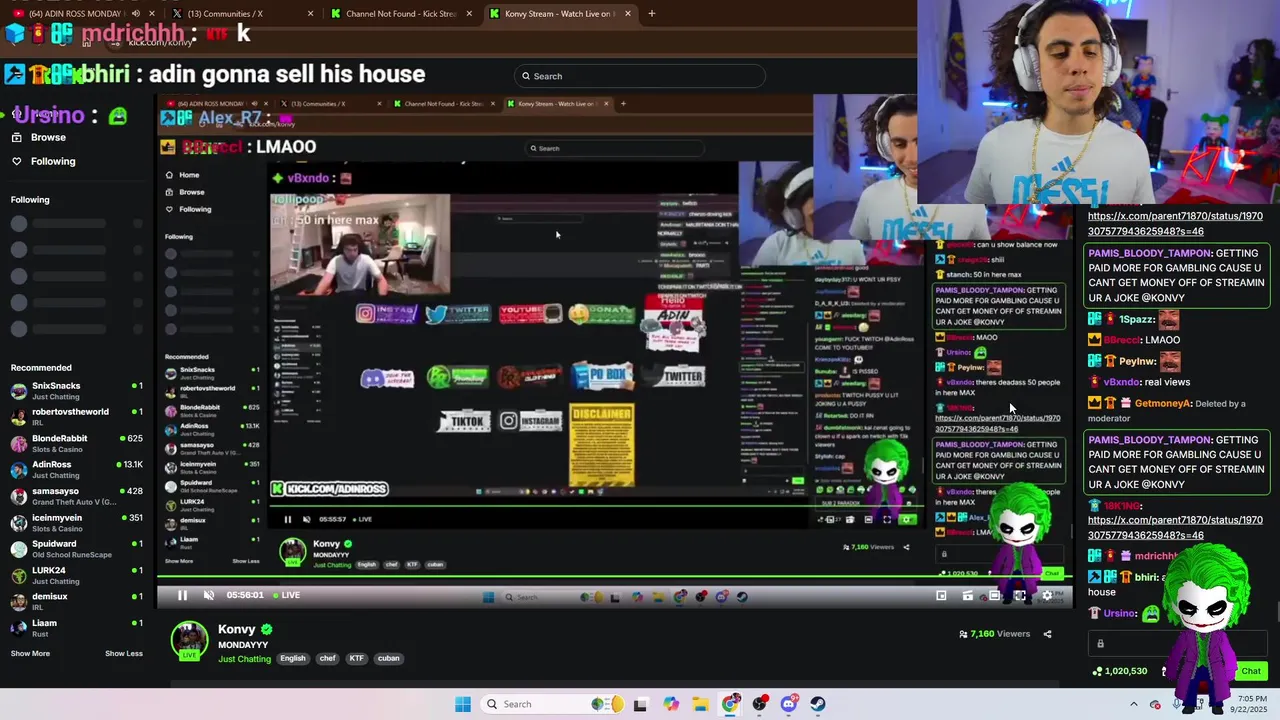Screen dimensions: 1280x720
Task: Open robertovstheworld recommended channel
Action: (x=76, y=417)
